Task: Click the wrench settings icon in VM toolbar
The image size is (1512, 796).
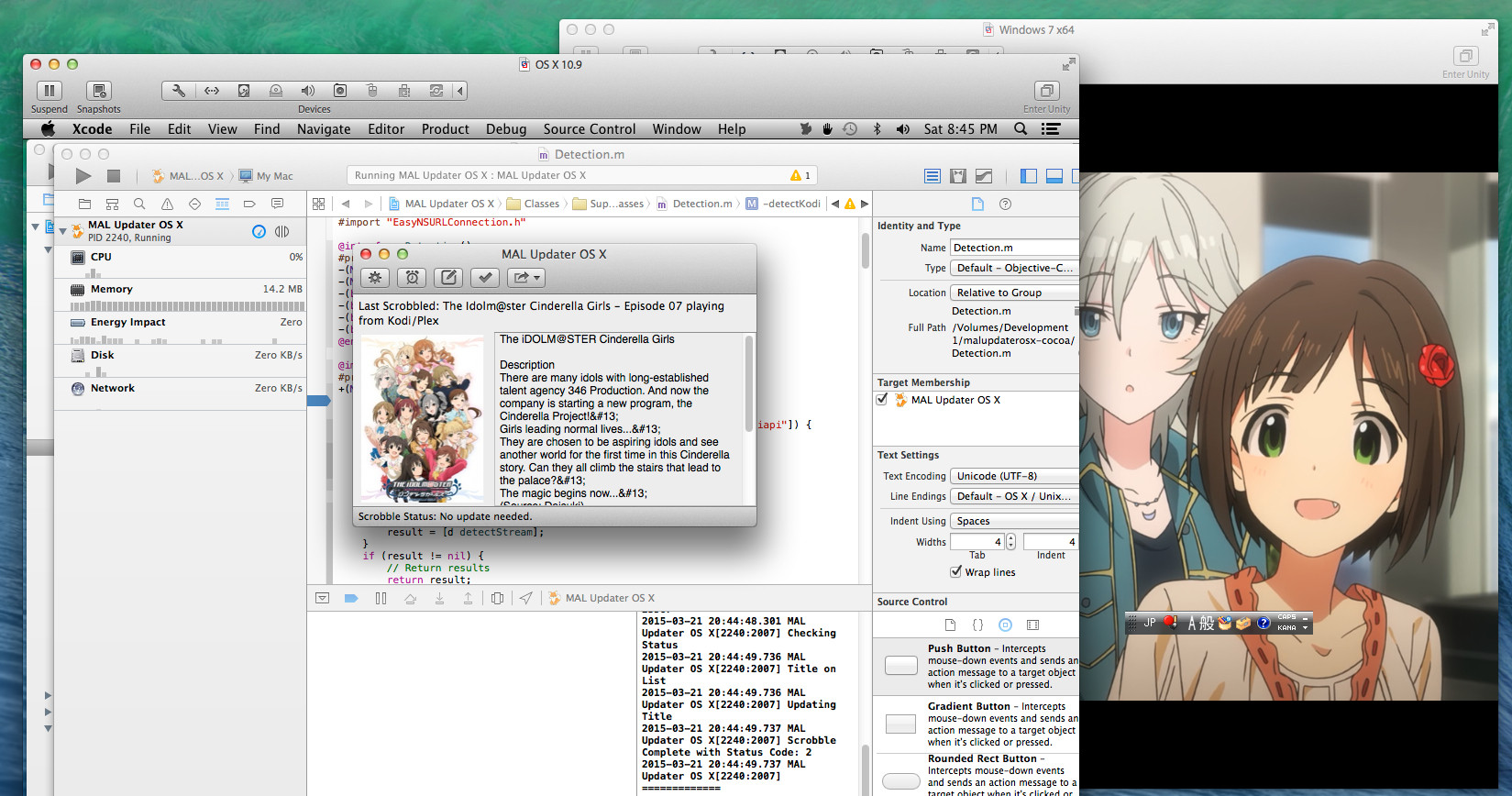Action: (x=179, y=91)
